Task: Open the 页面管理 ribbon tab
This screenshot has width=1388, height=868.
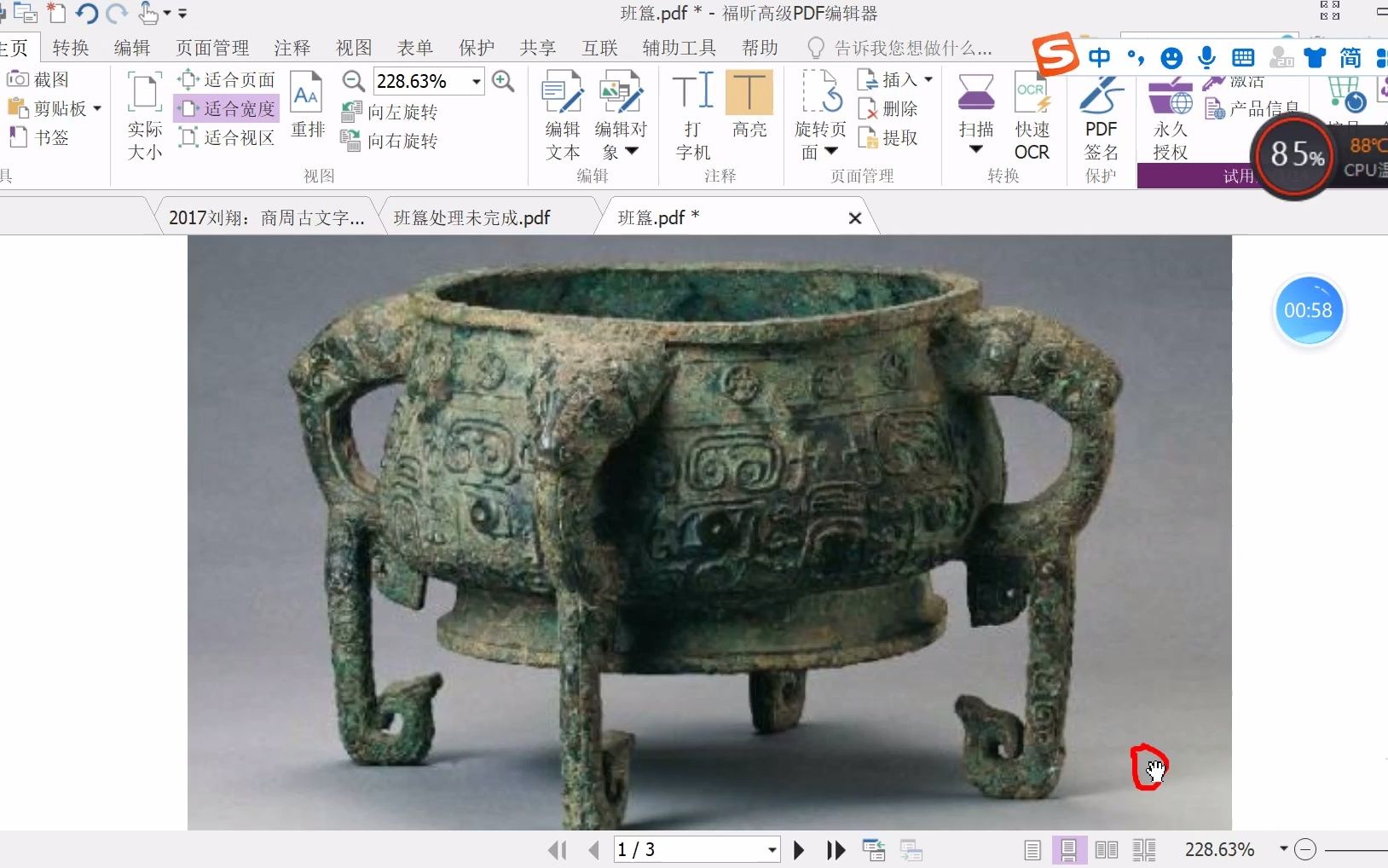Action: (212, 48)
